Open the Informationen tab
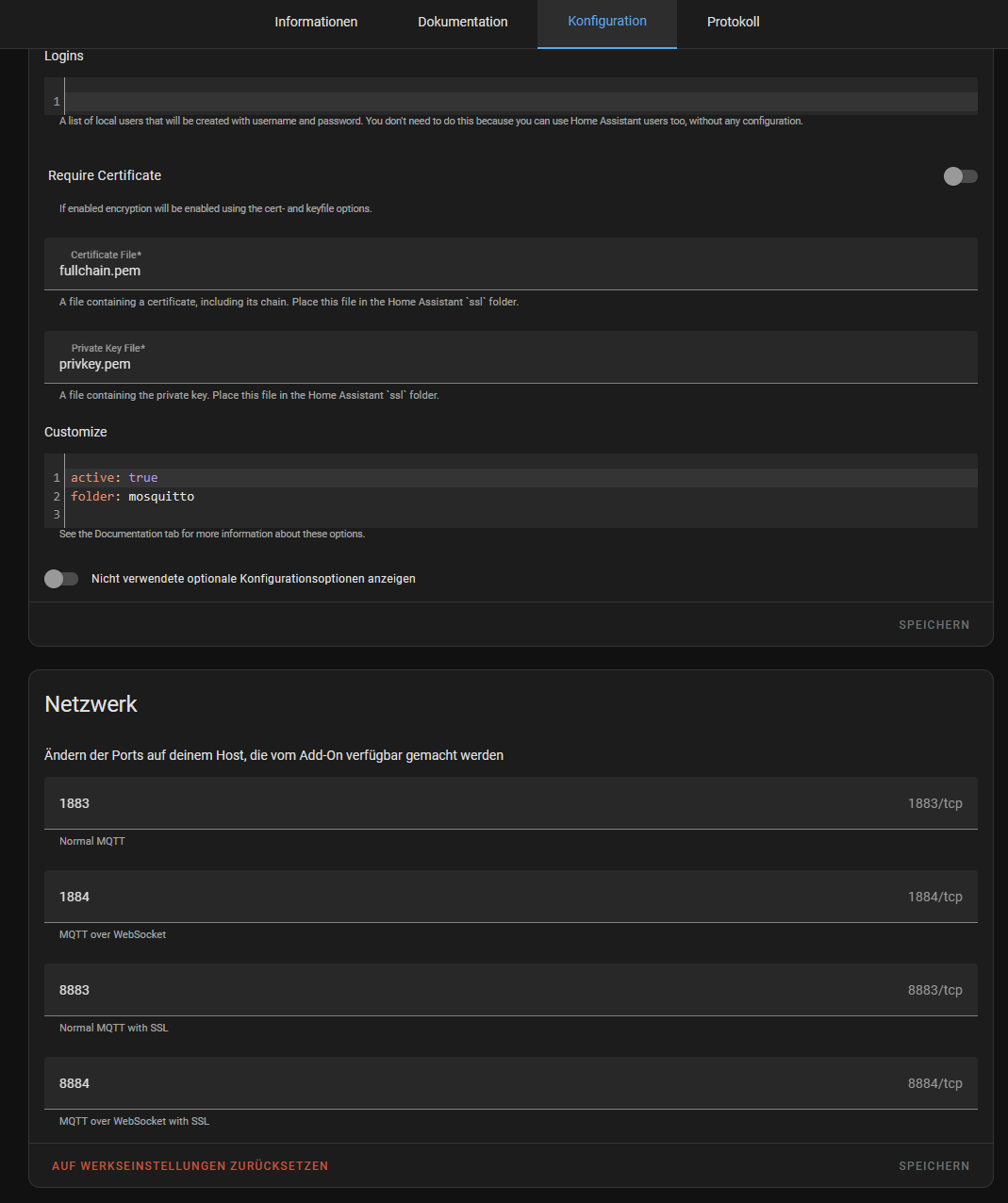 pyautogui.click(x=316, y=22)
